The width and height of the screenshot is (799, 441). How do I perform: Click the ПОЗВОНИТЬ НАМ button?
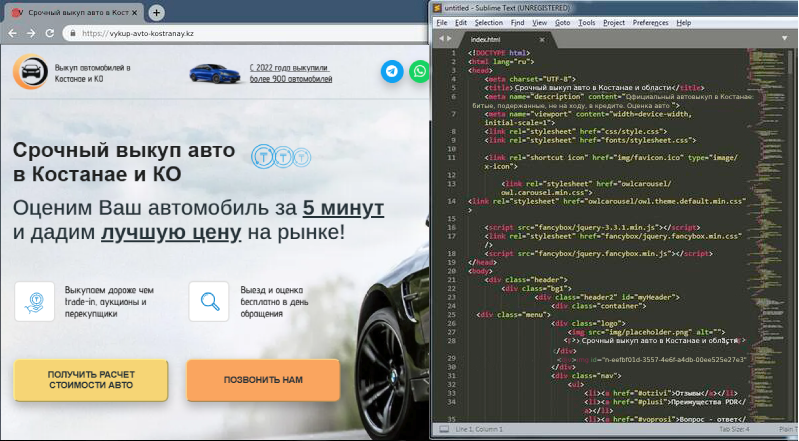pos(263,380)
